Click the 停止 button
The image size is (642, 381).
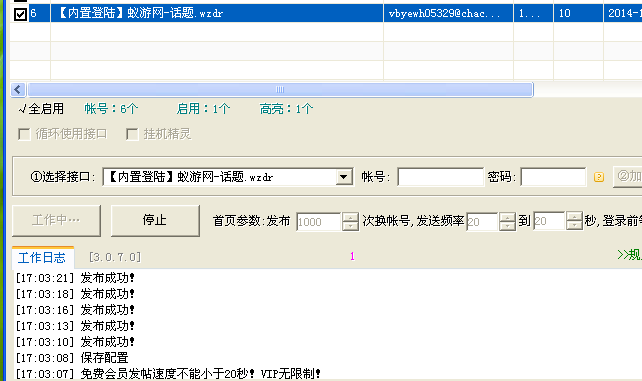click(155, 221)
